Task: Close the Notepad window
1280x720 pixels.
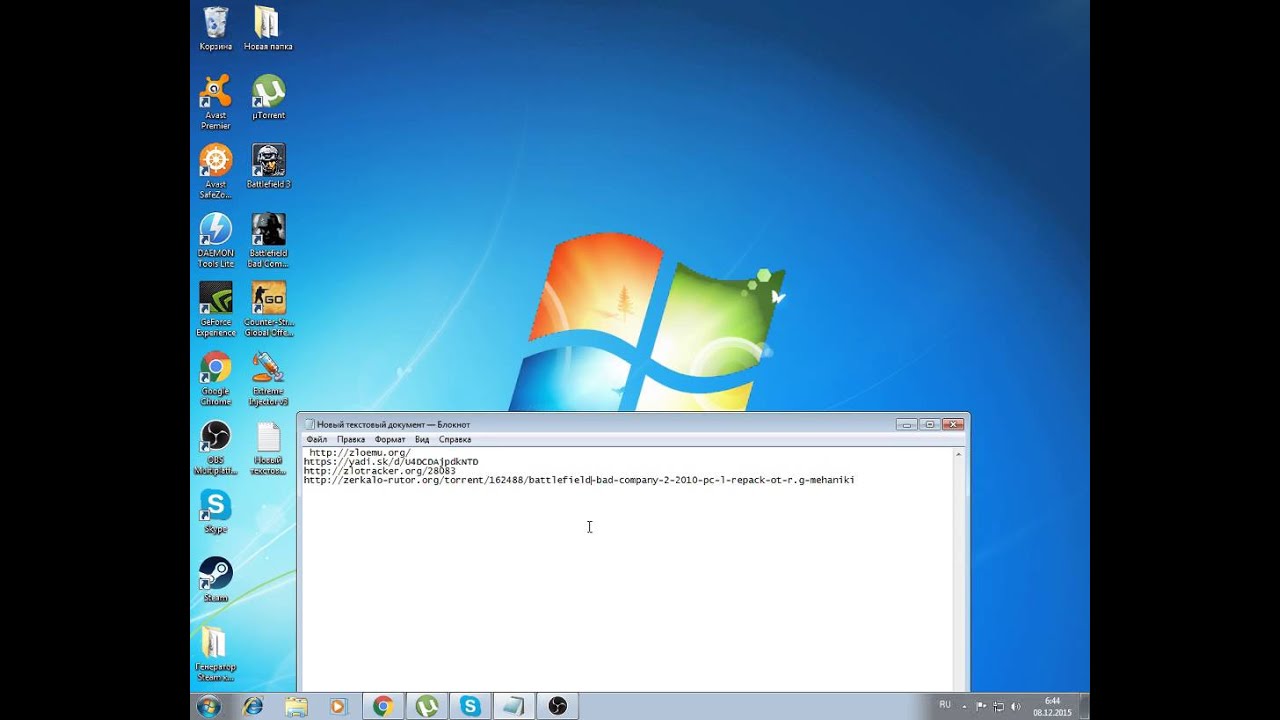Action: point(953,424)
